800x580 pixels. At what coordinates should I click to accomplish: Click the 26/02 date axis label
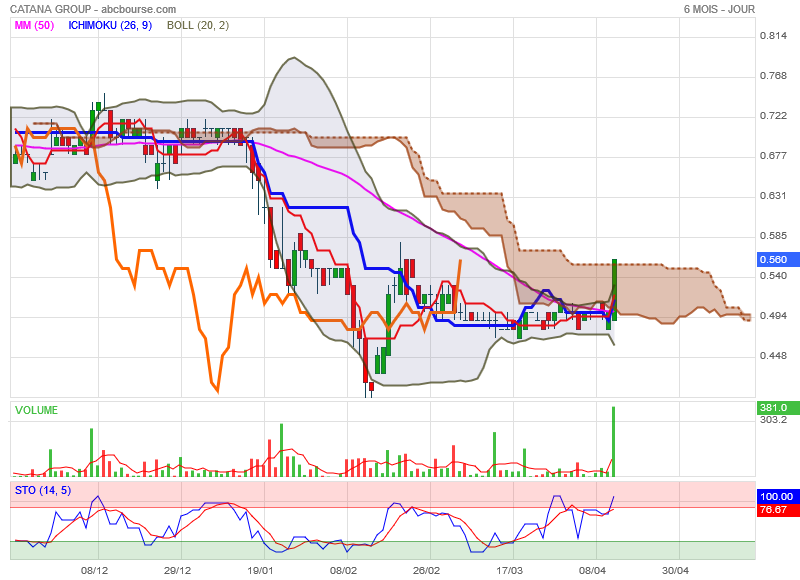[x=426, y=570]
